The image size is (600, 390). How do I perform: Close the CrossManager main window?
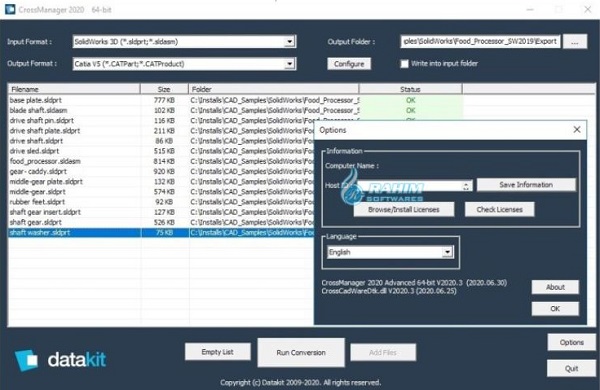point(587,10)
